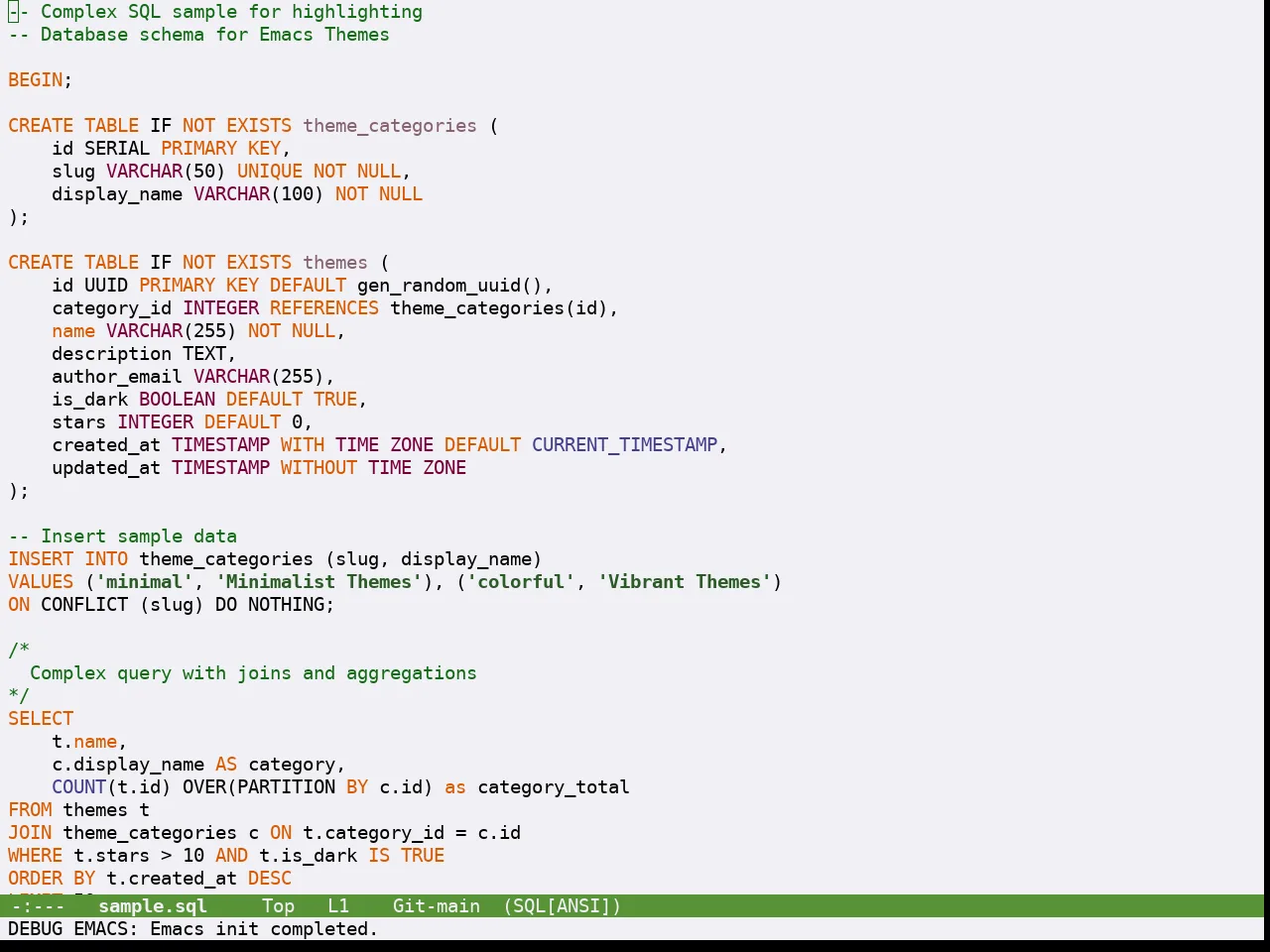Click t.name in the select list
This screenshot has width=1270, height=952.
[x=84, y=742]
